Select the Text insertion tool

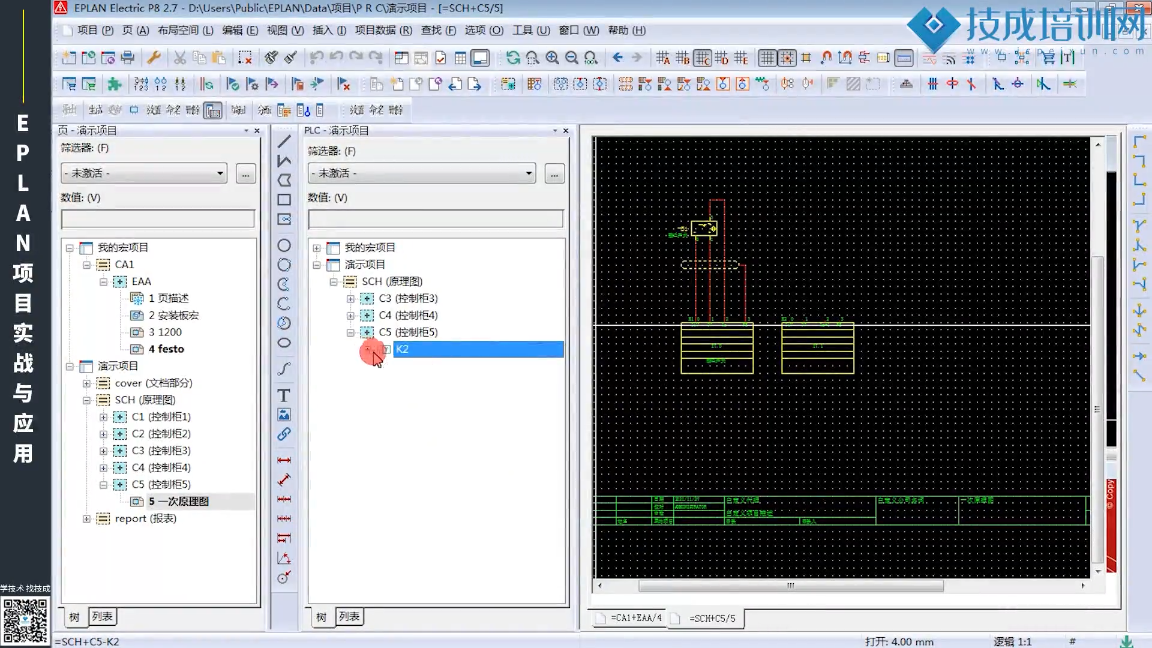pyautogui.click(x=284, y=395)
